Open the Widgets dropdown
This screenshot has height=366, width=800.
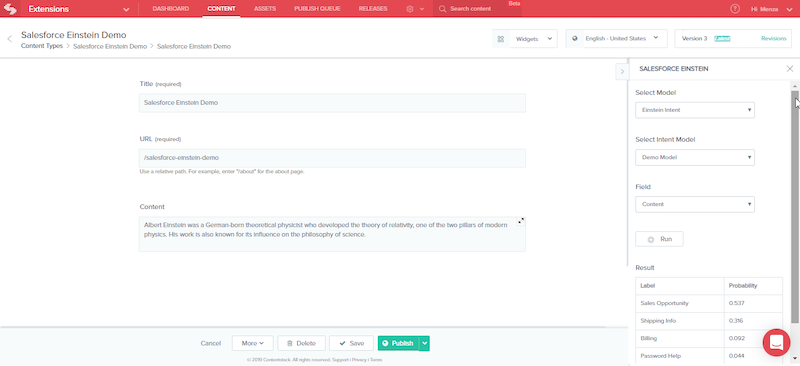click(533, 39)
